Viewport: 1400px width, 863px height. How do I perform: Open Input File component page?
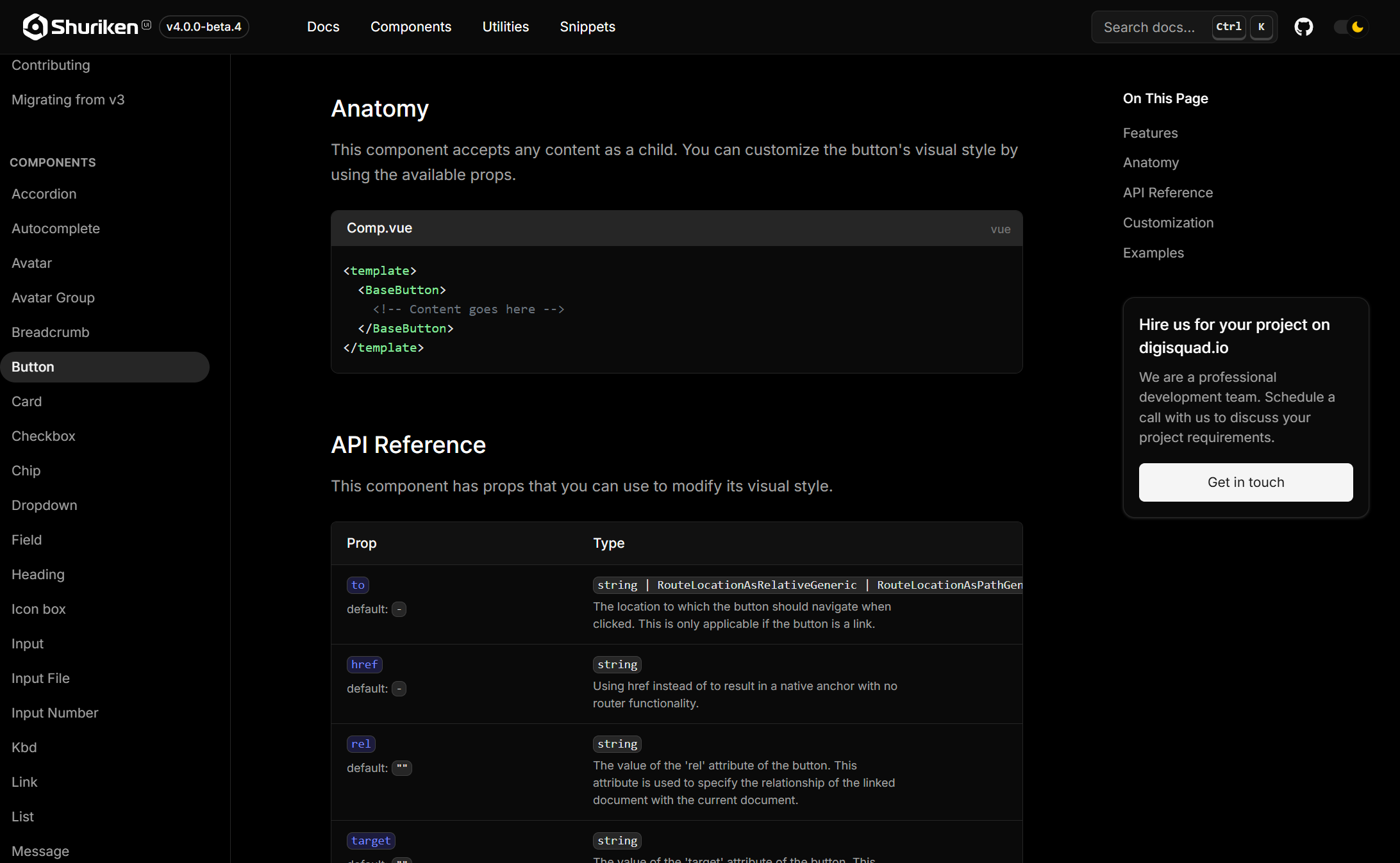coord(40,678)
